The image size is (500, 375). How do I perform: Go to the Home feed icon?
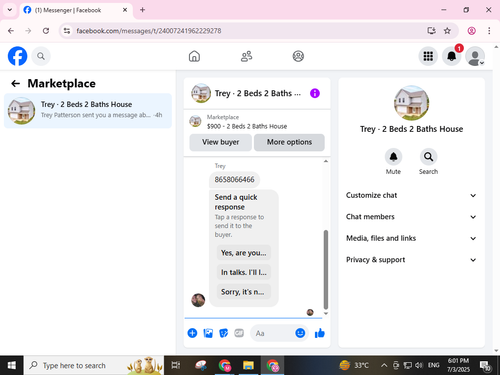pyautogui.click(x=194, y=56)
